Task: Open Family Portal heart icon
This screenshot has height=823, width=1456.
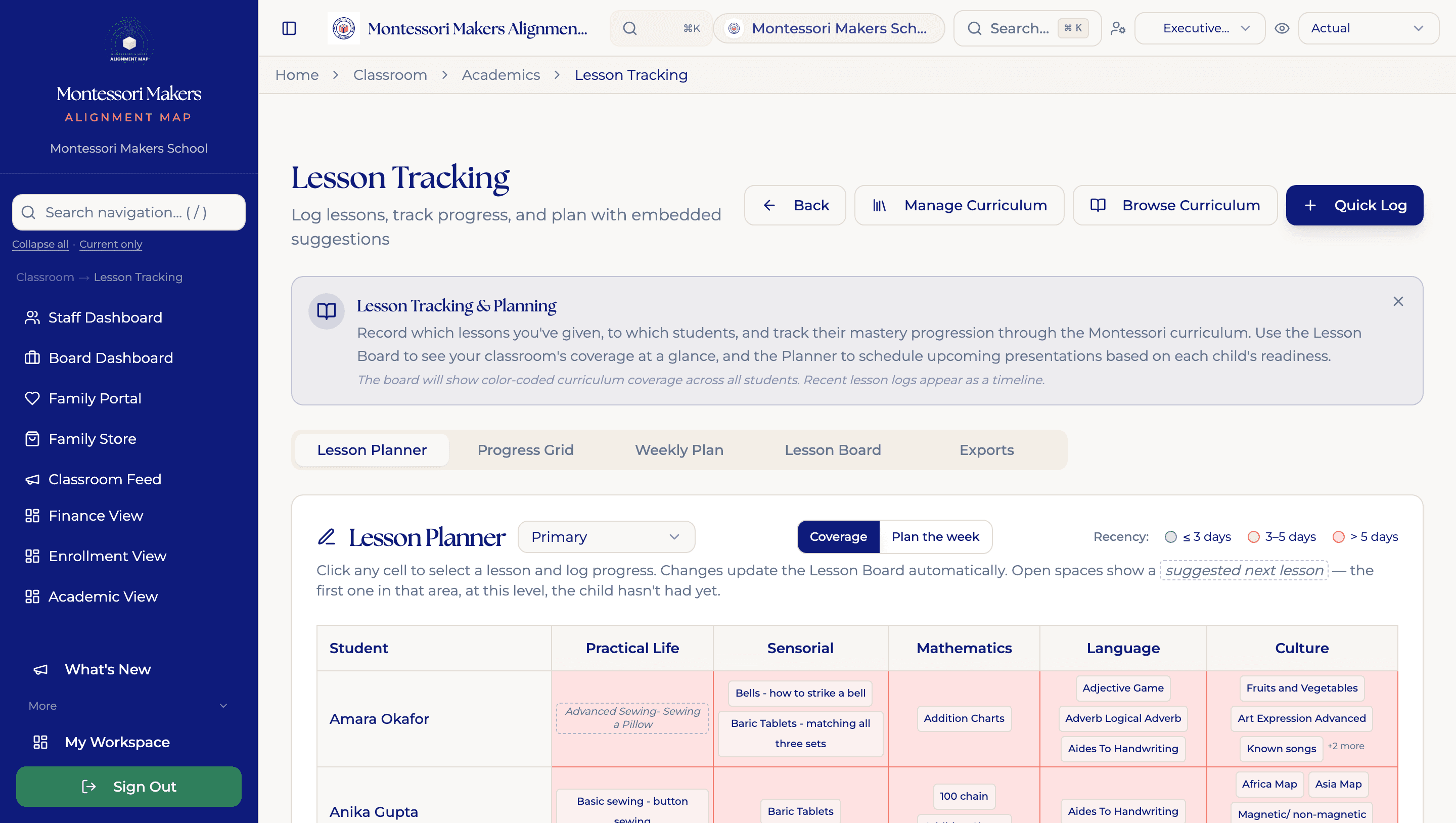Action: (x=32, y=398)
